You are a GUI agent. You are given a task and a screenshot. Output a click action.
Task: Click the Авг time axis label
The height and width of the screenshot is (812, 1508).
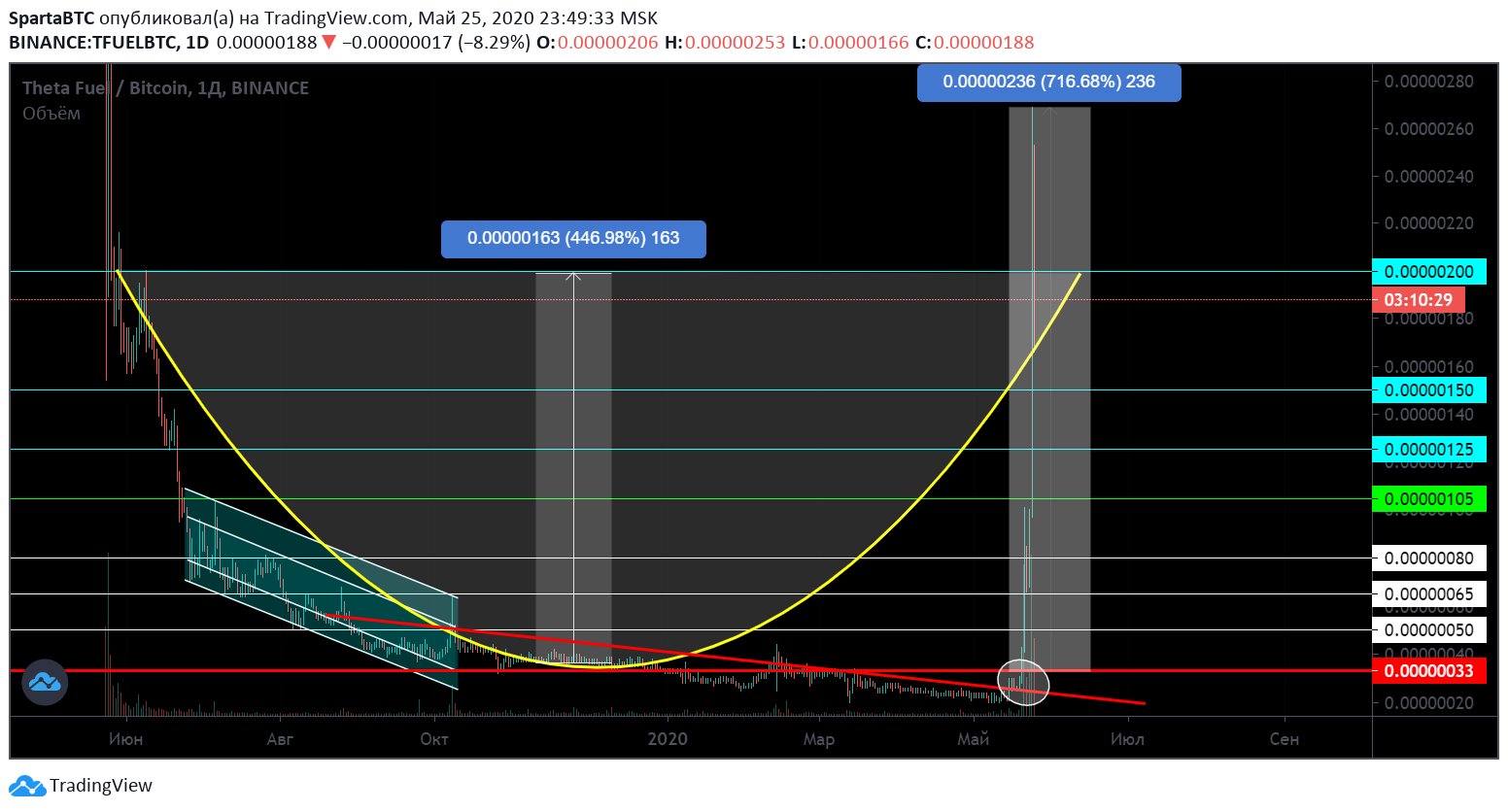pyautogui.click(x=280, y=739)
